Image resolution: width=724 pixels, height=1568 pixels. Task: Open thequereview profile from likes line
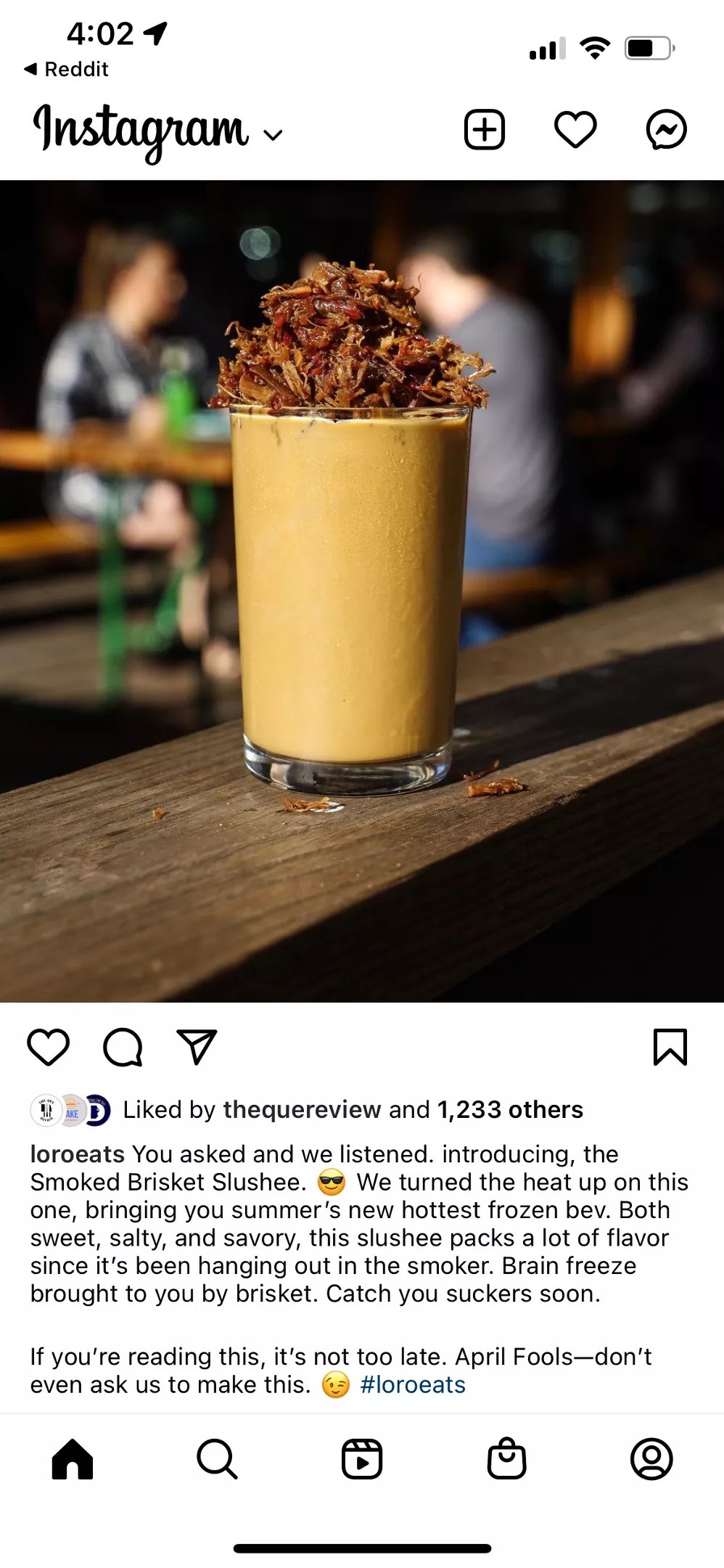[302, 1110]
